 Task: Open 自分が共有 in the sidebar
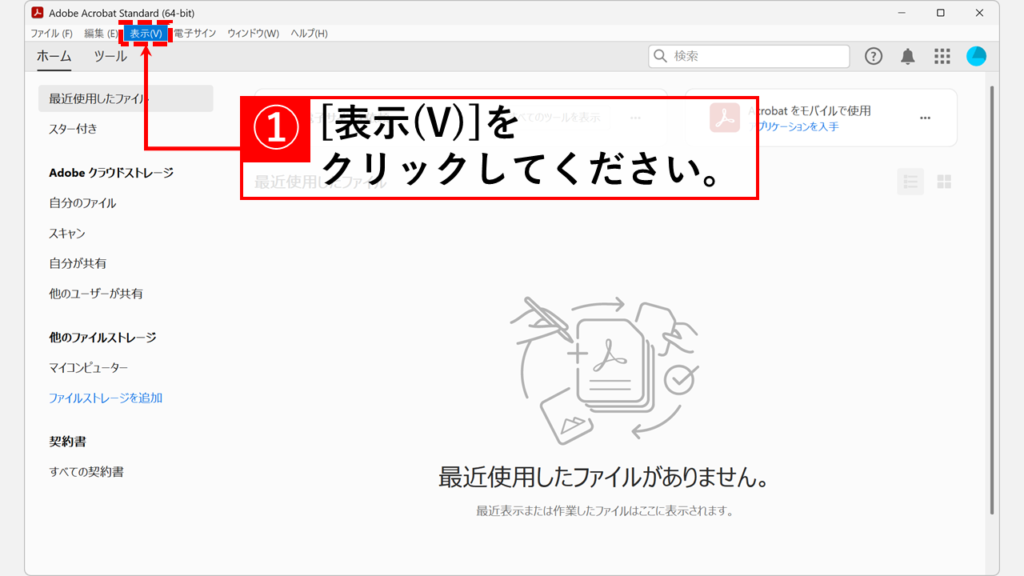[77, 263]
